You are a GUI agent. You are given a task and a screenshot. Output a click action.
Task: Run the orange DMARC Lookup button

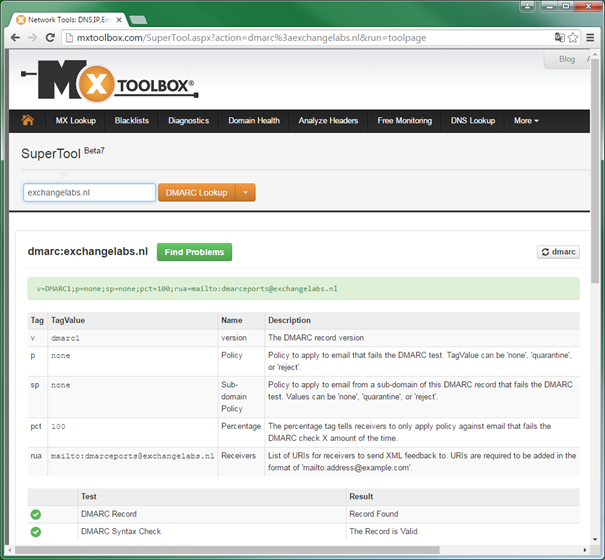[x=196, y=192]
